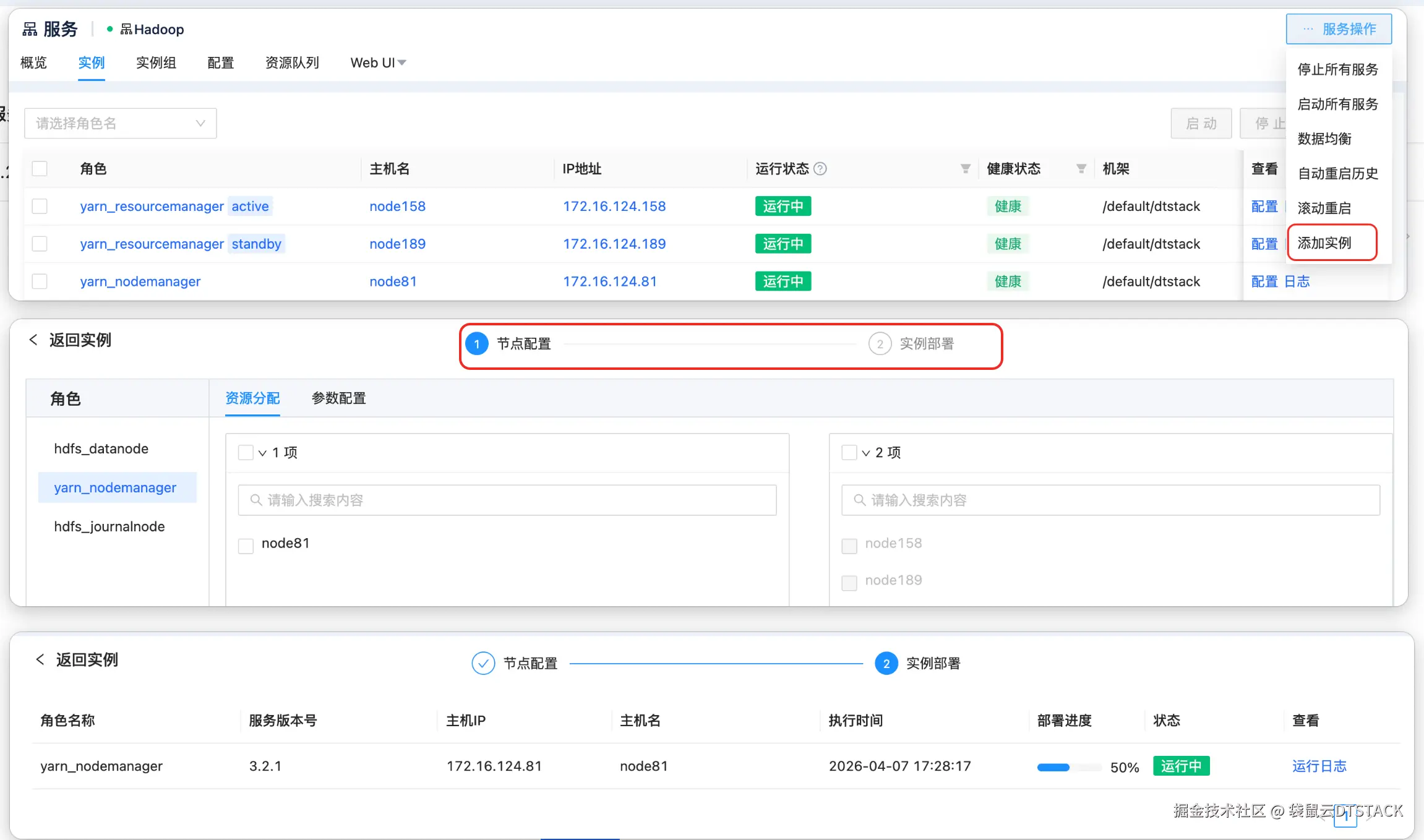Open the 请选择角色名 role dropdown
1424x840 pixels.
120,123
